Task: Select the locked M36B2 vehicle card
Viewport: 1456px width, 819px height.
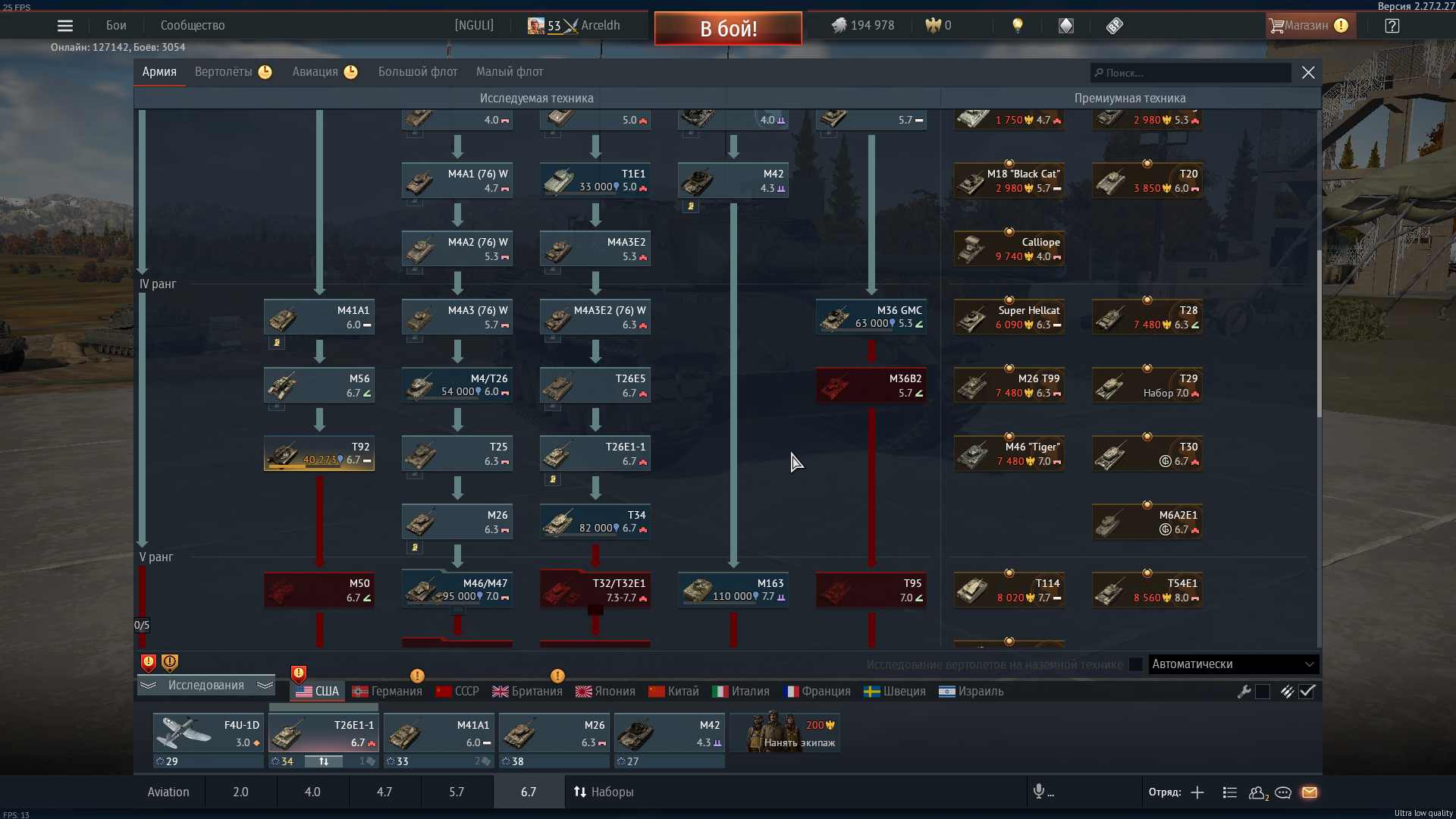Action: [x=871, y=385]
